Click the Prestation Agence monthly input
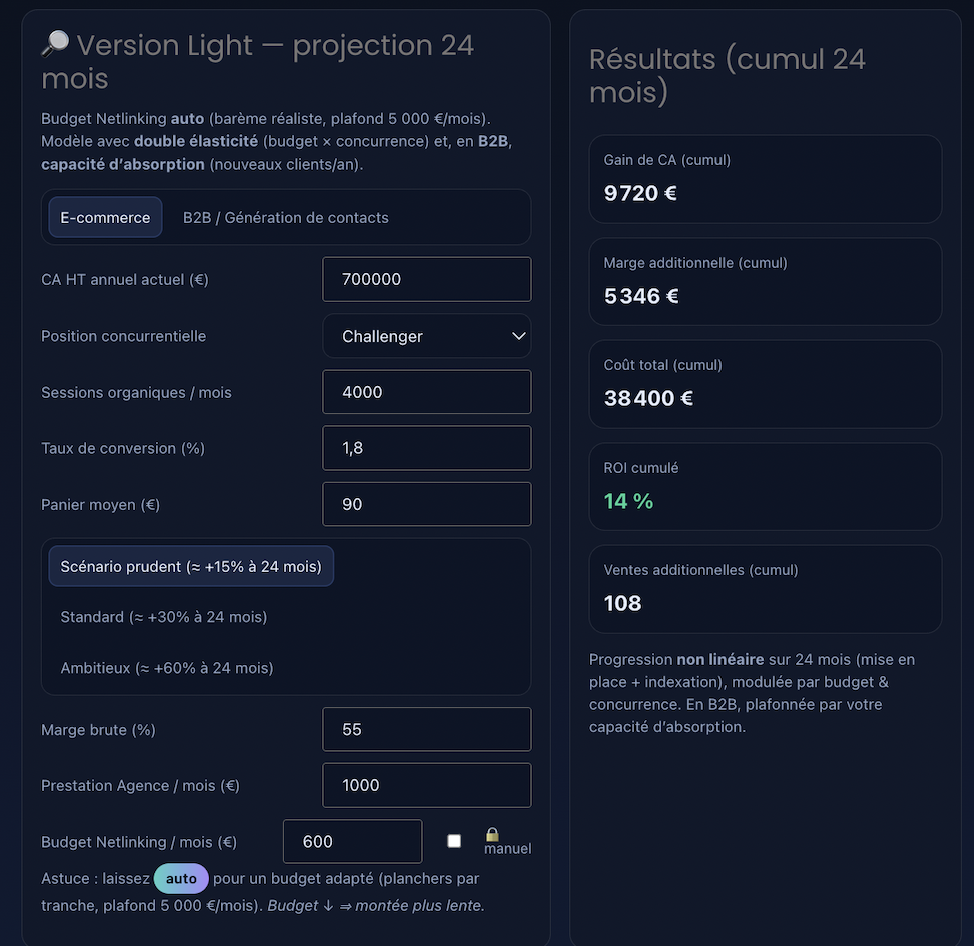The height and width of the screenshot is (946, 974). point(427,785)
